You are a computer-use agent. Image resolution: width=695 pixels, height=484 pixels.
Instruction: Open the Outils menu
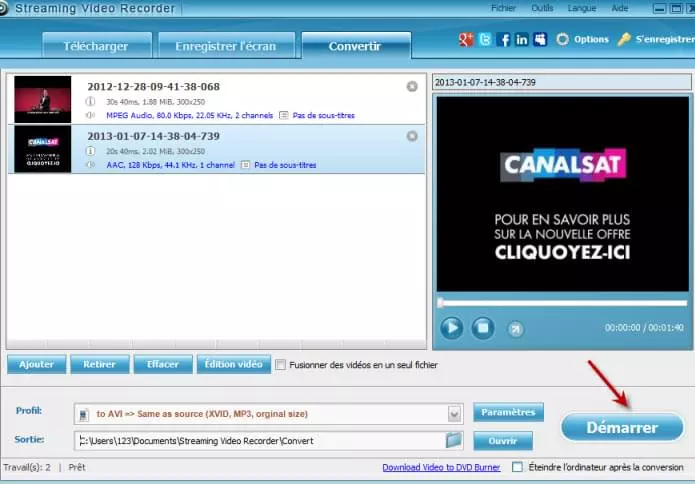coord(542,8)
